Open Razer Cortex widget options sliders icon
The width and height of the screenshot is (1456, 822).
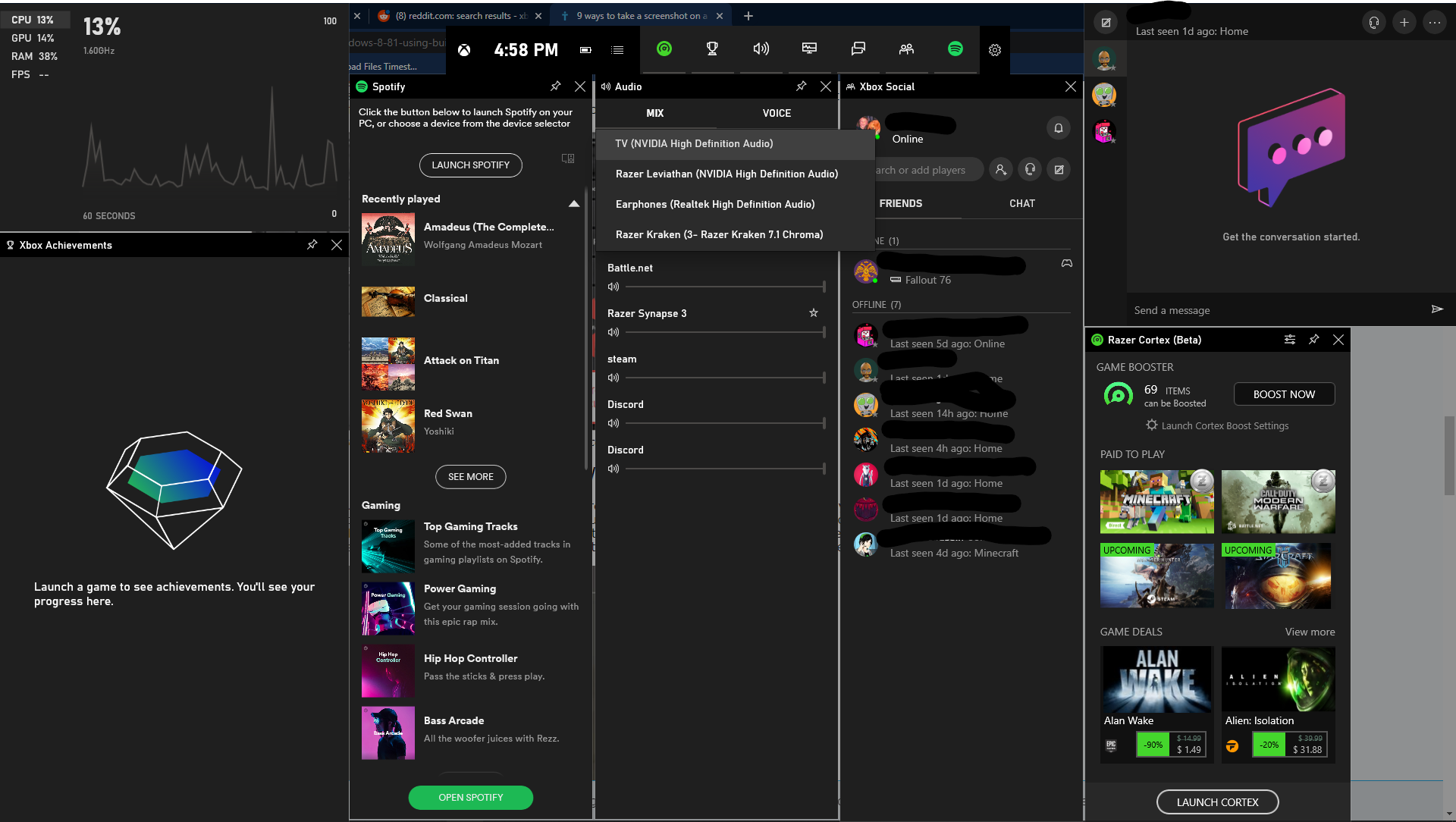[1289, 340]
